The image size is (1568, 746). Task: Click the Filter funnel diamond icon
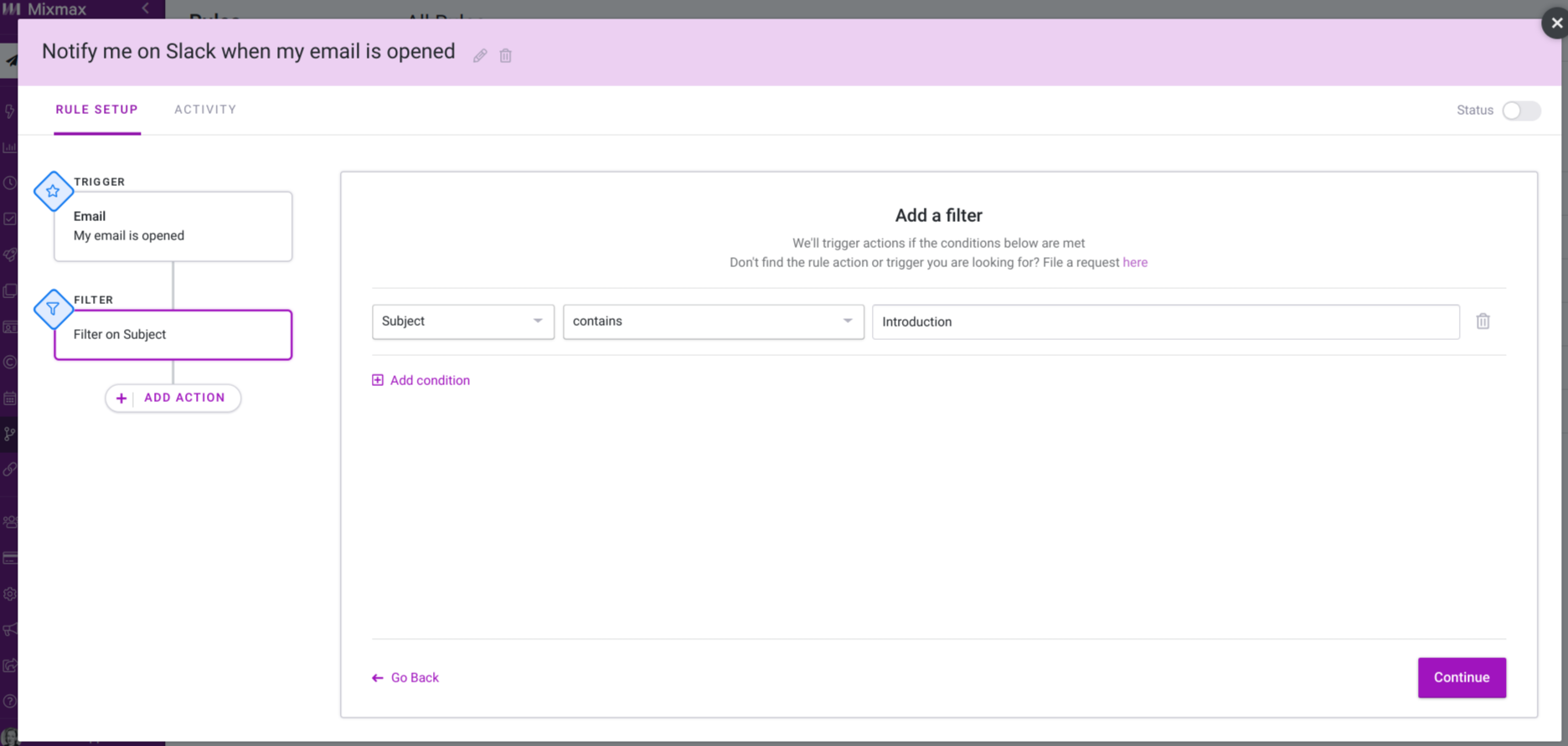tap(53, 309)
